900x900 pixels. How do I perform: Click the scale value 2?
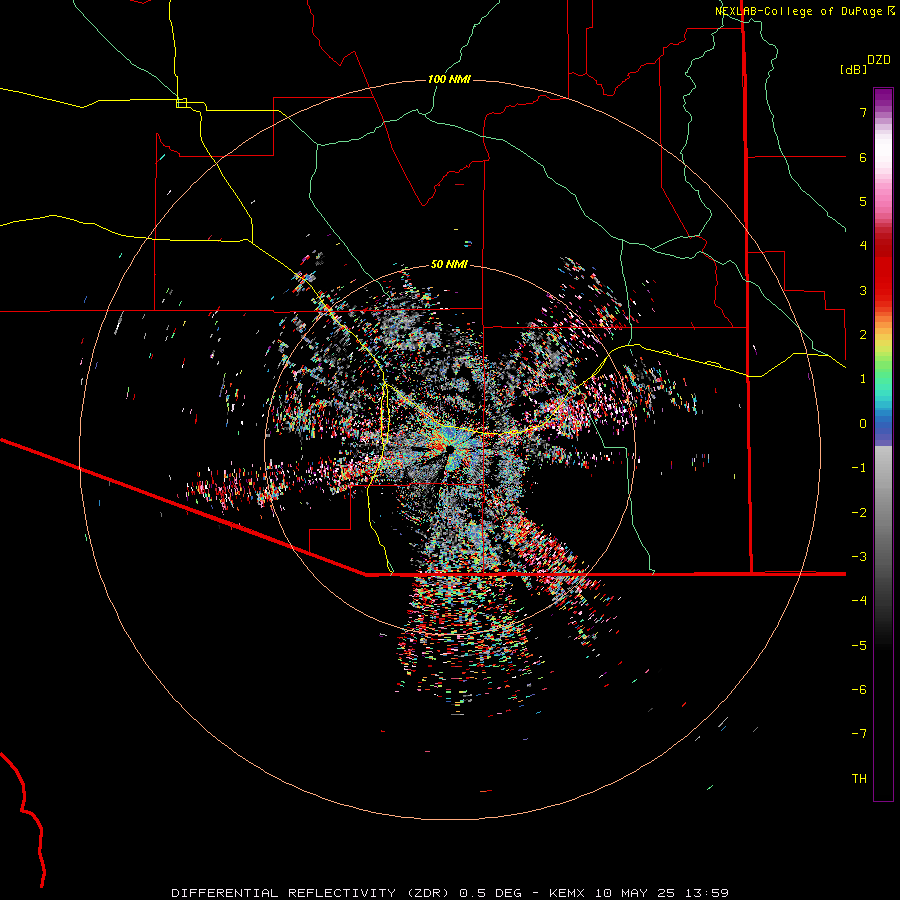[863, 335]
